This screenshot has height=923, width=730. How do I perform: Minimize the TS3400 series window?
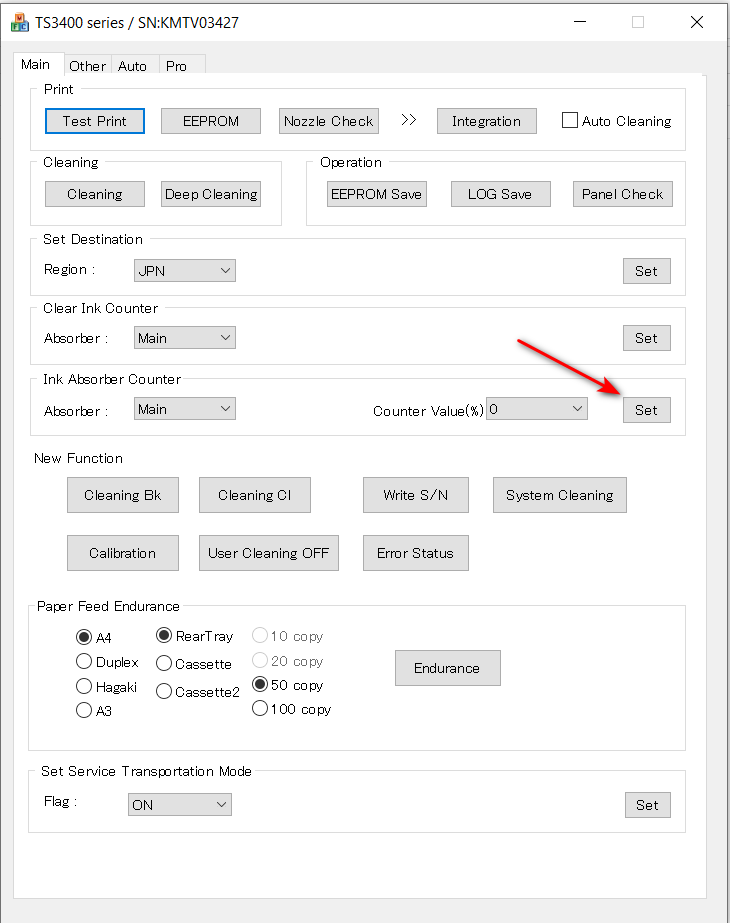(x=580, y=22)
